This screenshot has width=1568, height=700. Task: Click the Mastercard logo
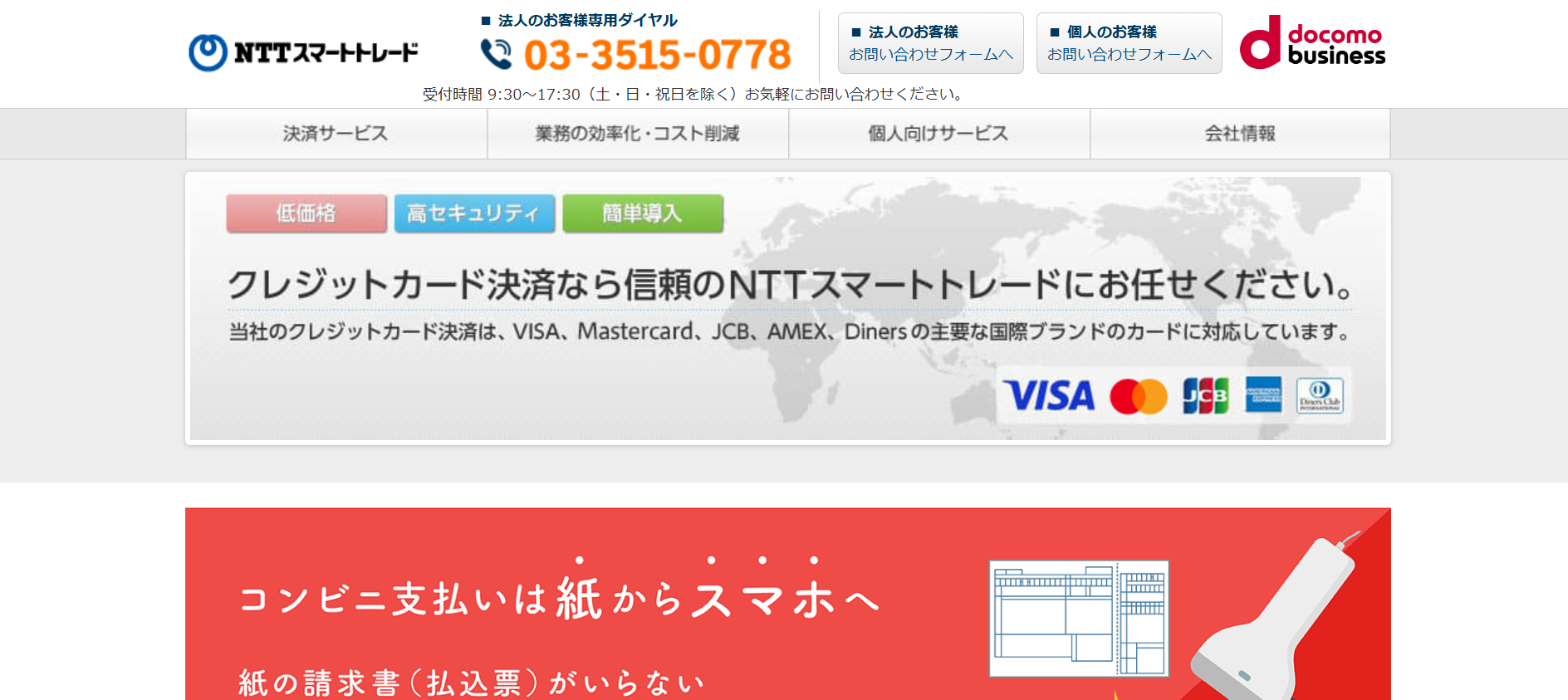click(x=1139, y=396)
